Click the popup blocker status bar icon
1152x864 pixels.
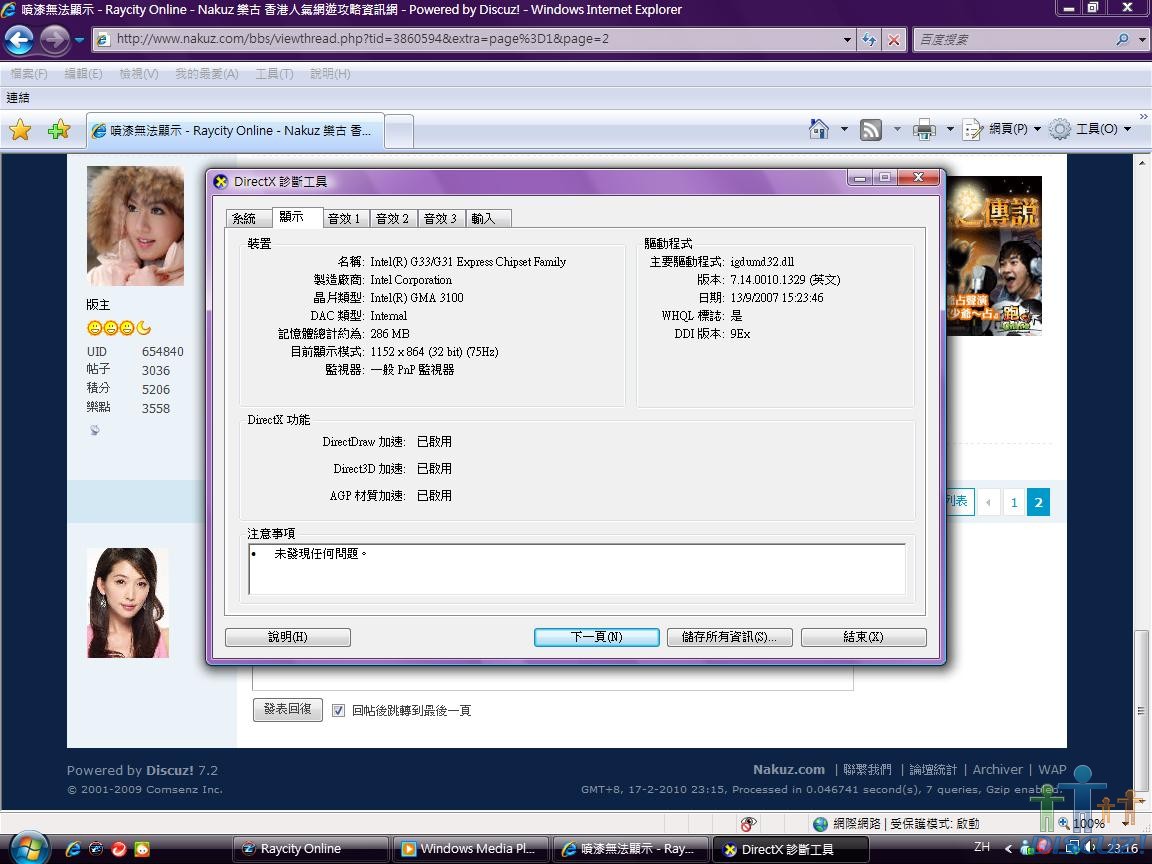point(748,824)
